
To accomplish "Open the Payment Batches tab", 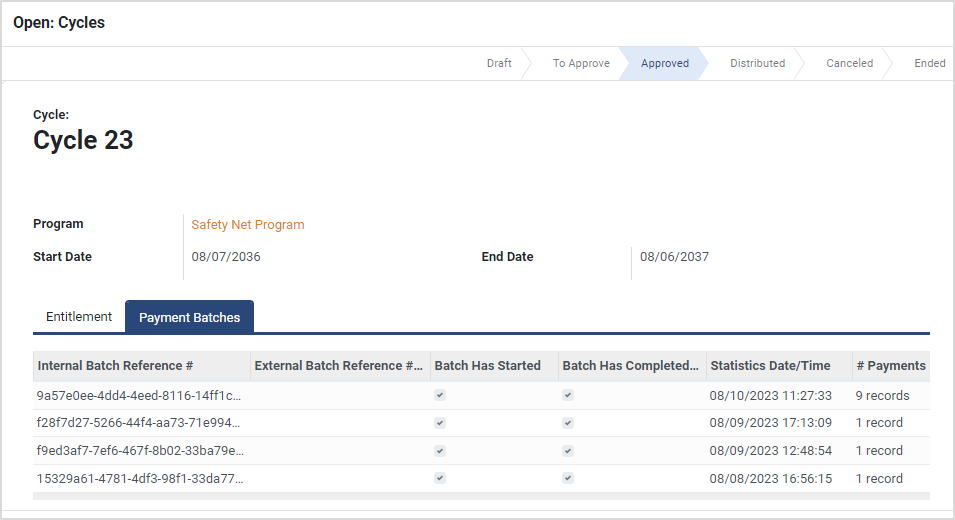I will coord(189,317).
